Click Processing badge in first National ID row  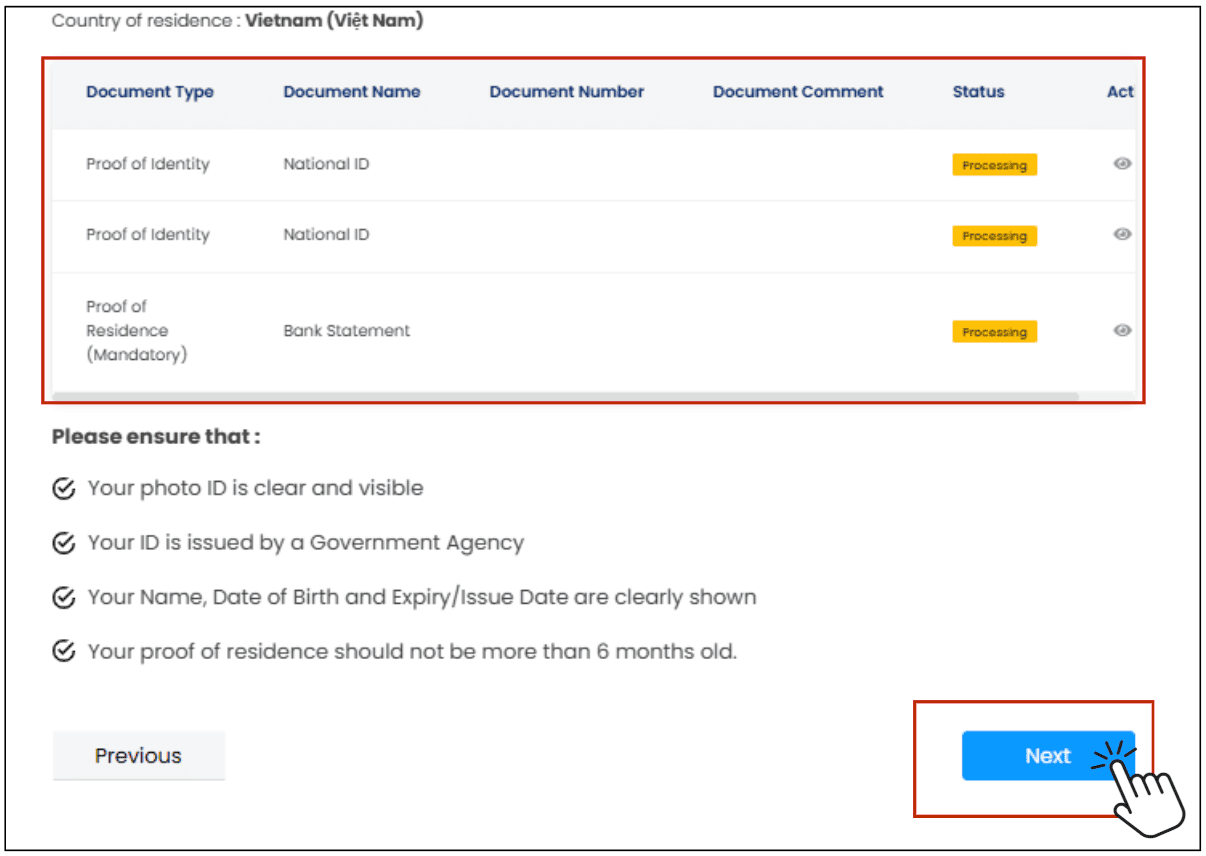994,165
